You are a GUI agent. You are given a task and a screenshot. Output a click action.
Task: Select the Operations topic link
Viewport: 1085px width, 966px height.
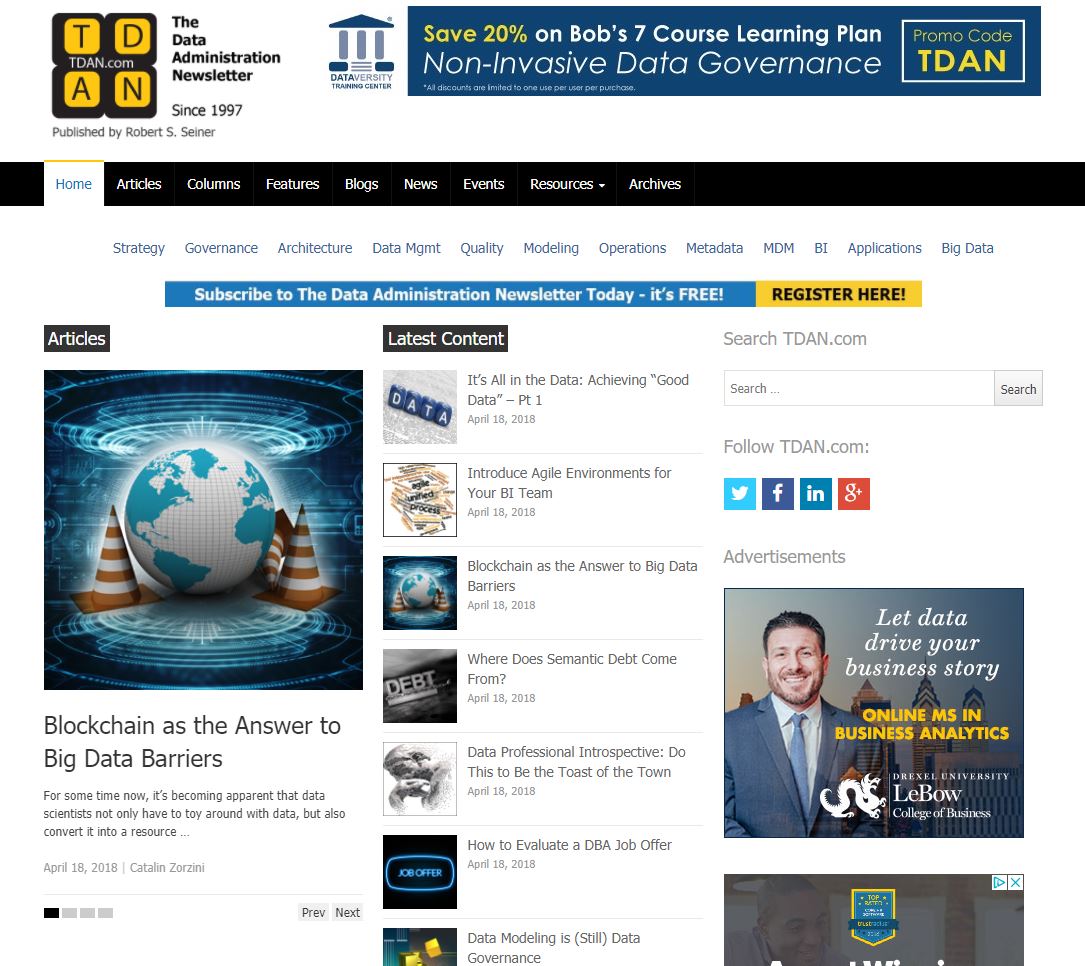tap(632, 248)
